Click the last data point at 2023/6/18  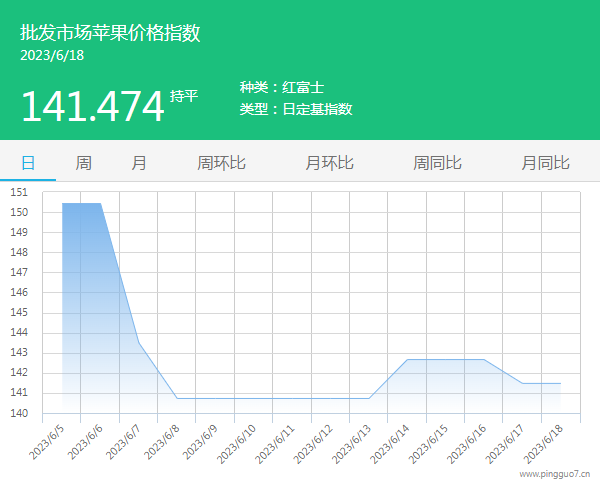click(560, 383)
